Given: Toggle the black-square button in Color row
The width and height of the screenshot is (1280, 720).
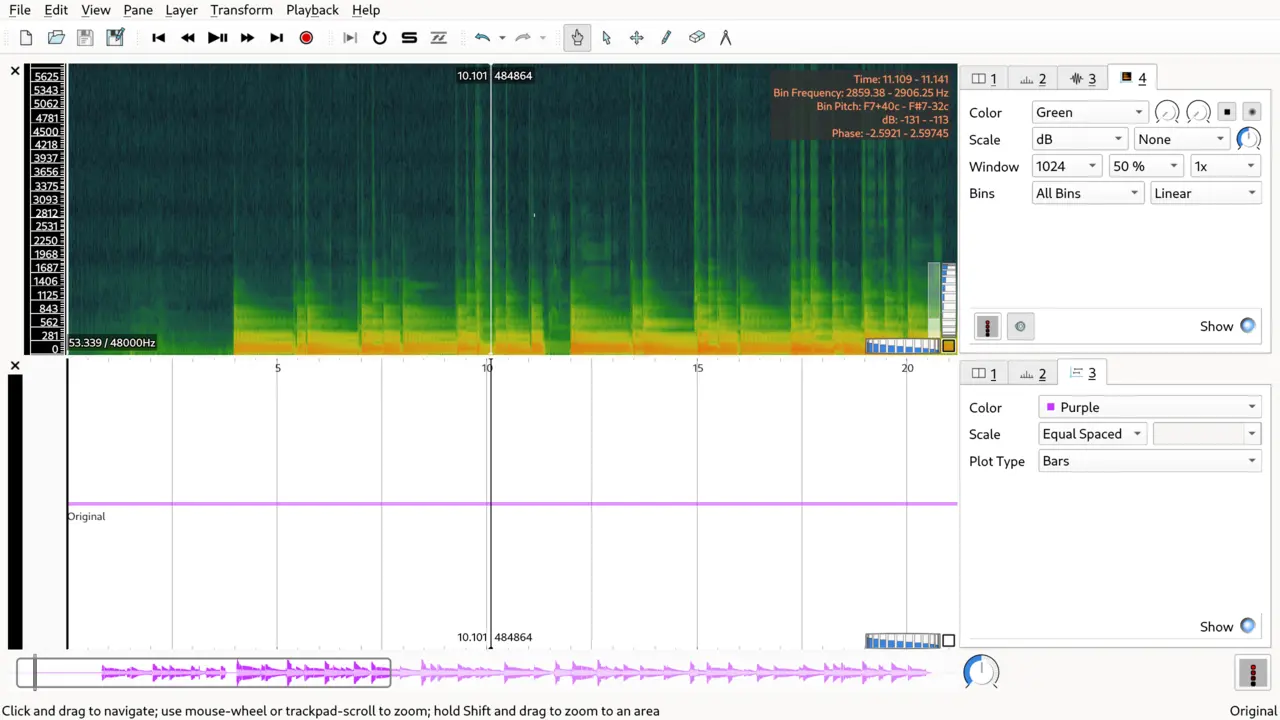Looking at the screenshot, I should click(1227, 112).
